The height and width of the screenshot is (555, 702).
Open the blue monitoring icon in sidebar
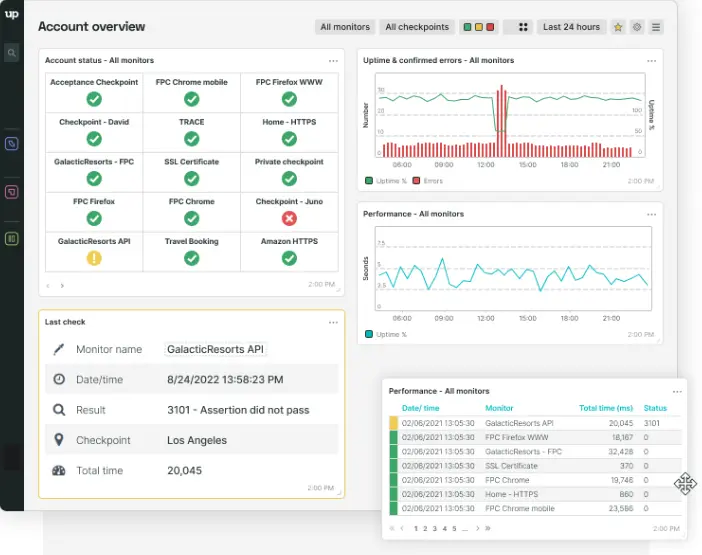[12, 144]
